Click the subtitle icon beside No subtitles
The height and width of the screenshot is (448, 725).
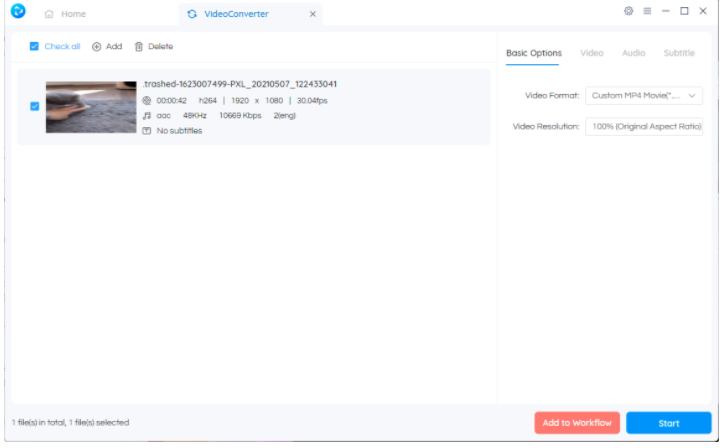(x=147, y=131)
